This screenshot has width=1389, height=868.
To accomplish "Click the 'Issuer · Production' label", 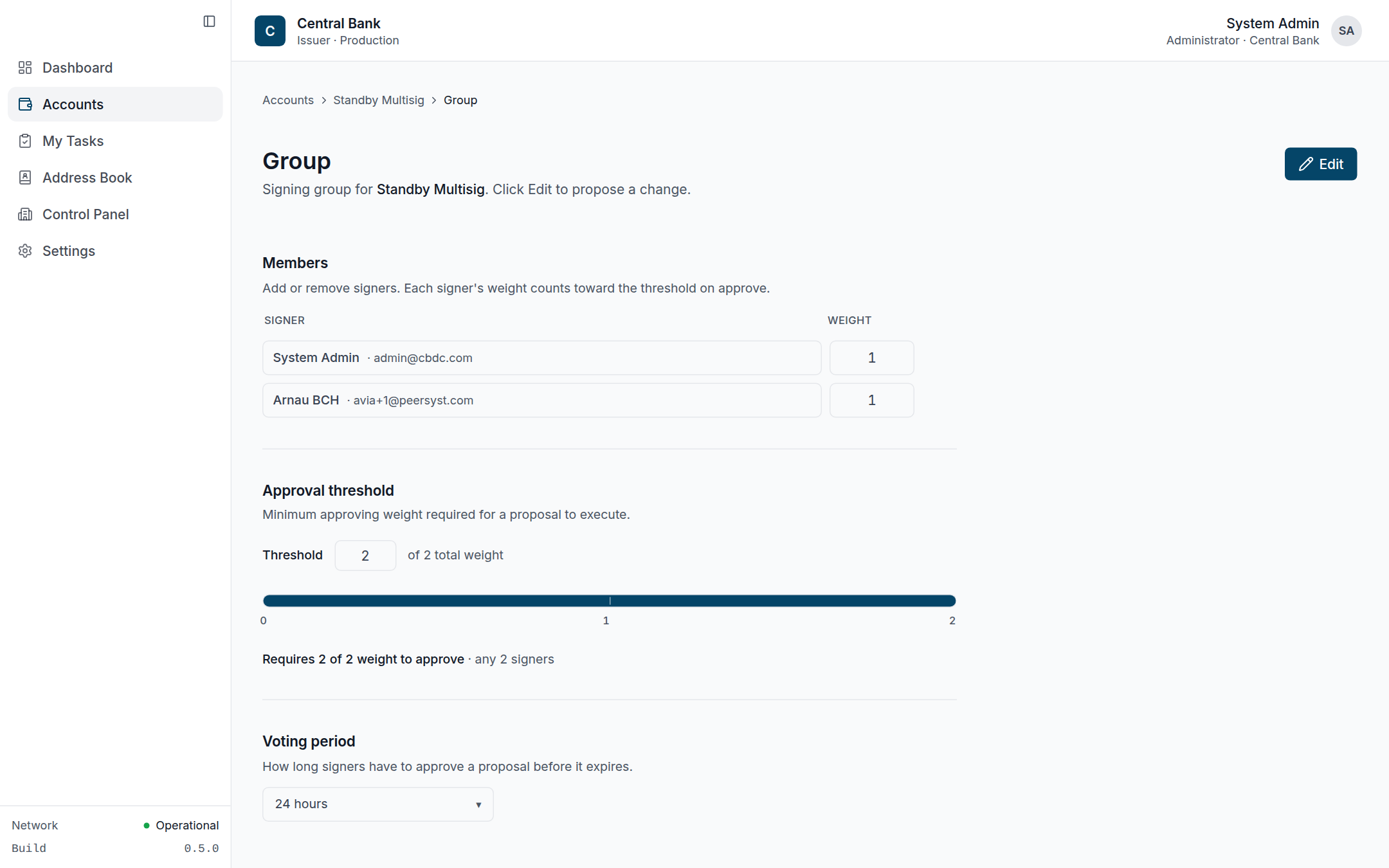I will pos(348,41).
